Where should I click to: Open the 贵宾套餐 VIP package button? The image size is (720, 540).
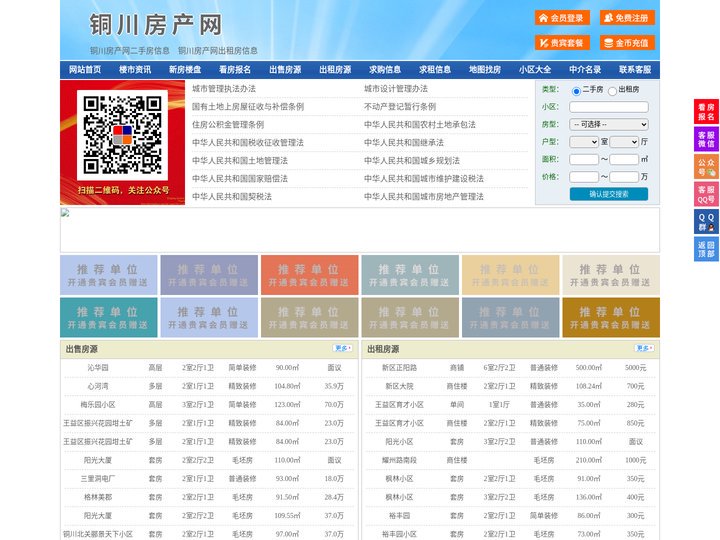click(x=562, y=43)
